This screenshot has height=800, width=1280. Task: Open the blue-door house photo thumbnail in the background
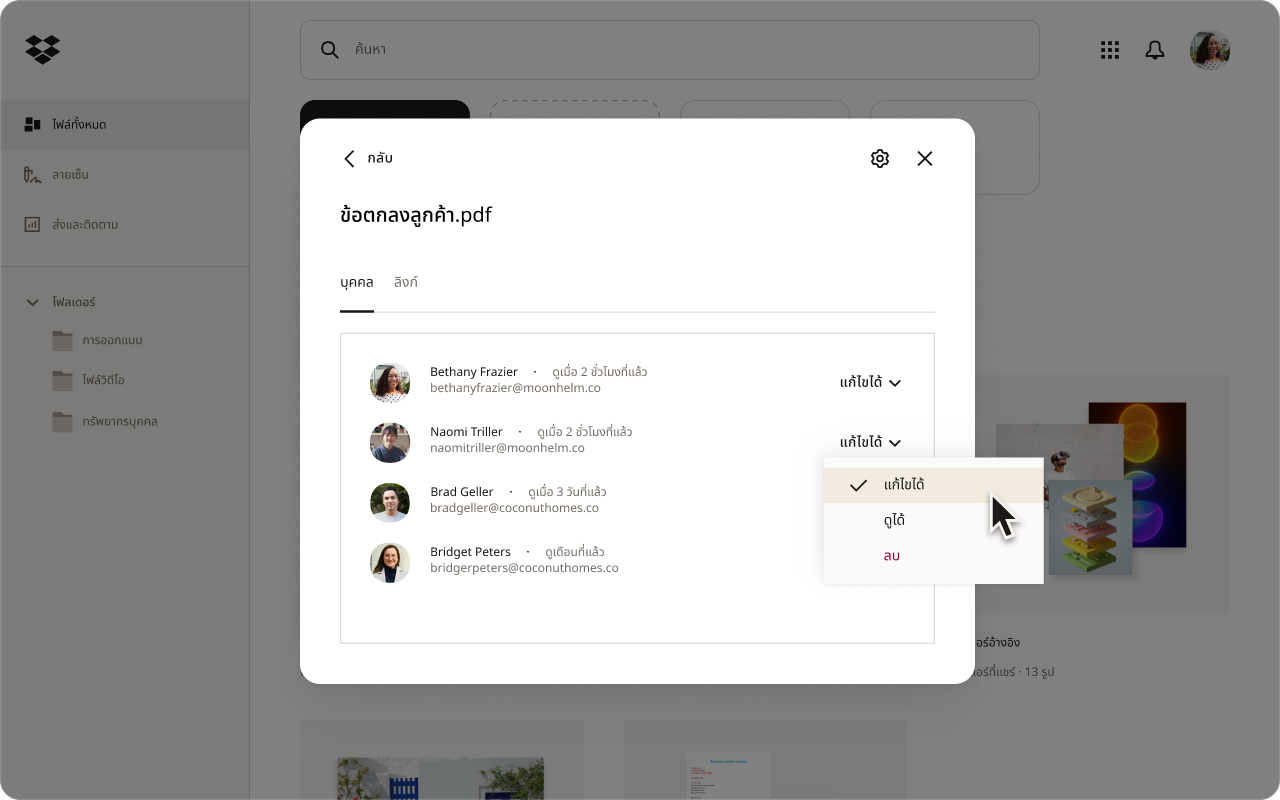pyautogui.click(x=441, y=760)
